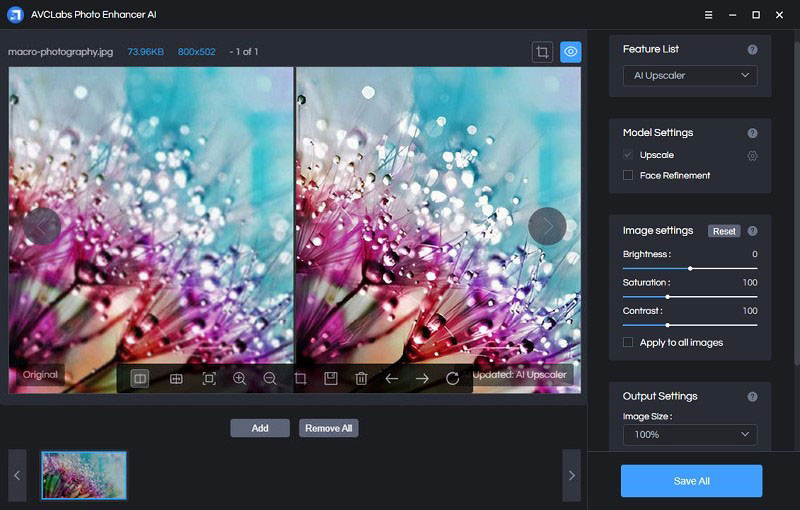Select the side-by-side compare view icon
This screenshot has width=800, height=510.
point(140,379)
